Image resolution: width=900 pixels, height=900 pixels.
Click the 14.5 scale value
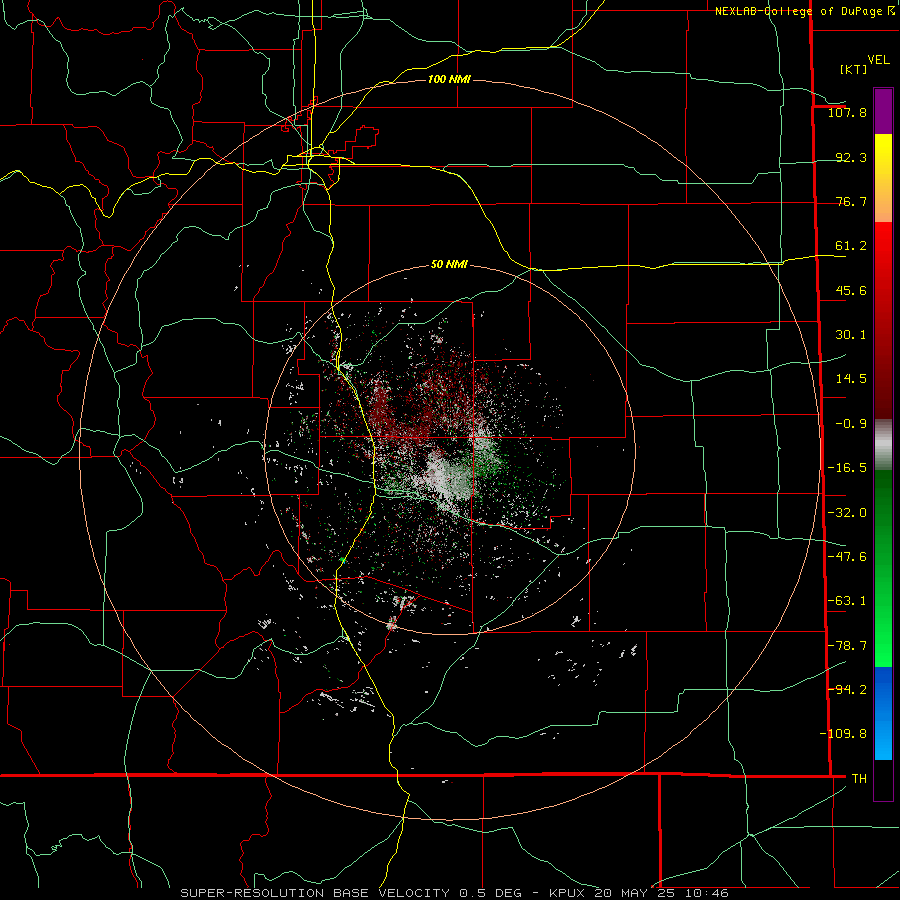[851, 379]
